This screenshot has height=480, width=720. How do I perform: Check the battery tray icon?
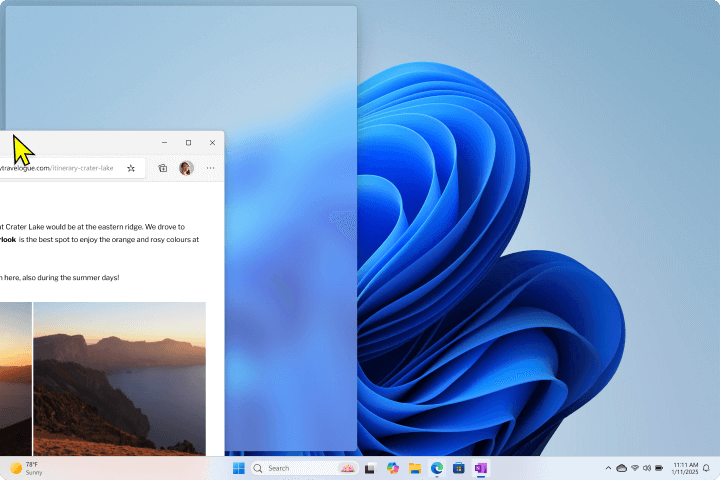pos(659,468)
